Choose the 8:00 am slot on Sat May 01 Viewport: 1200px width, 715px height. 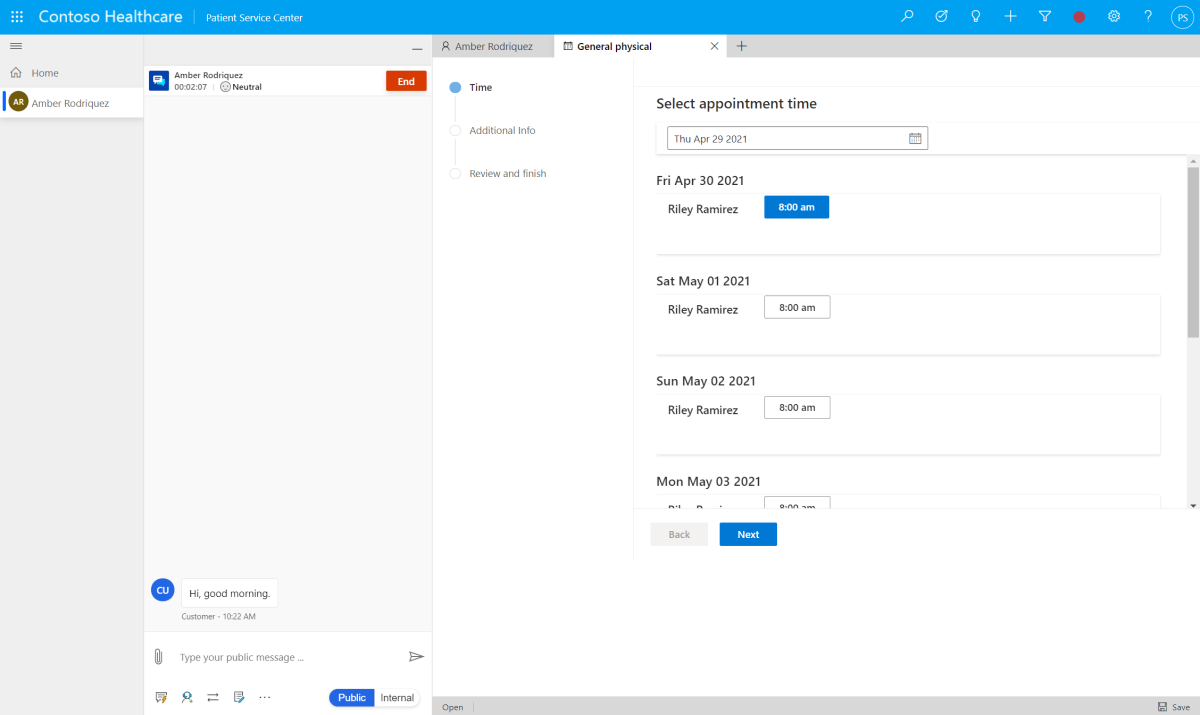click(797, 307)
